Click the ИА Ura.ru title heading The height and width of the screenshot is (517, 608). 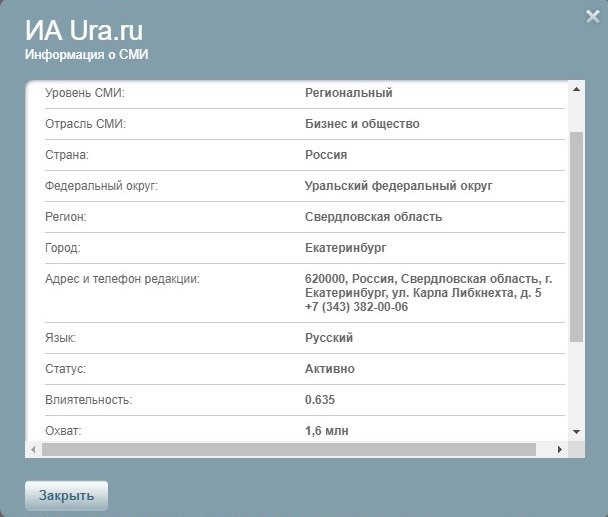click(x=84, y=30)
